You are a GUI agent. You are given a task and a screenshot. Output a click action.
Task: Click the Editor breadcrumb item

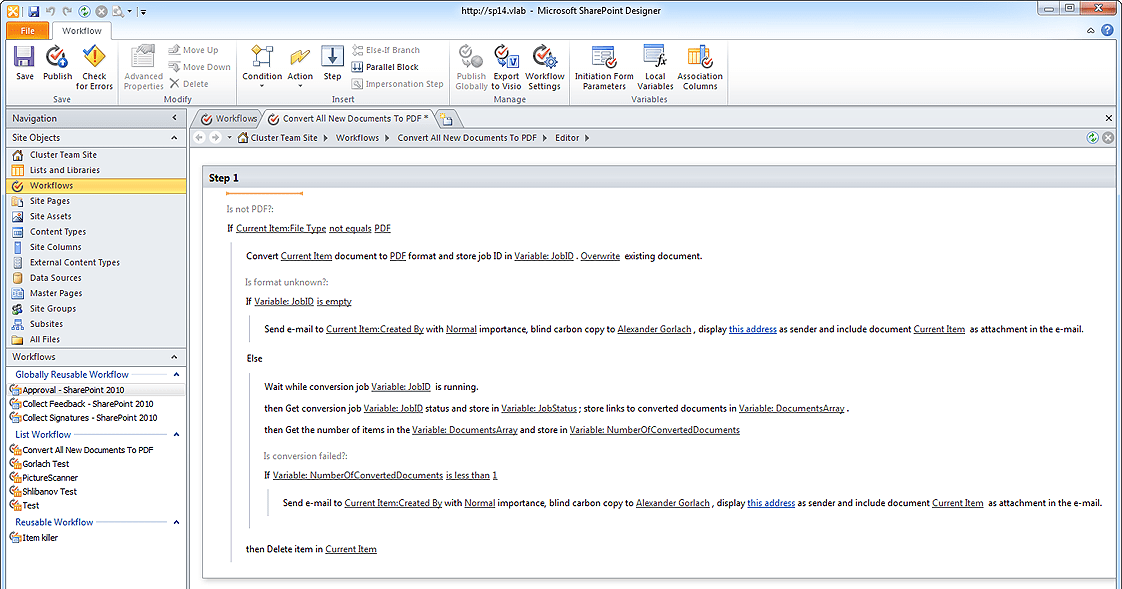[x=567, y=137]
